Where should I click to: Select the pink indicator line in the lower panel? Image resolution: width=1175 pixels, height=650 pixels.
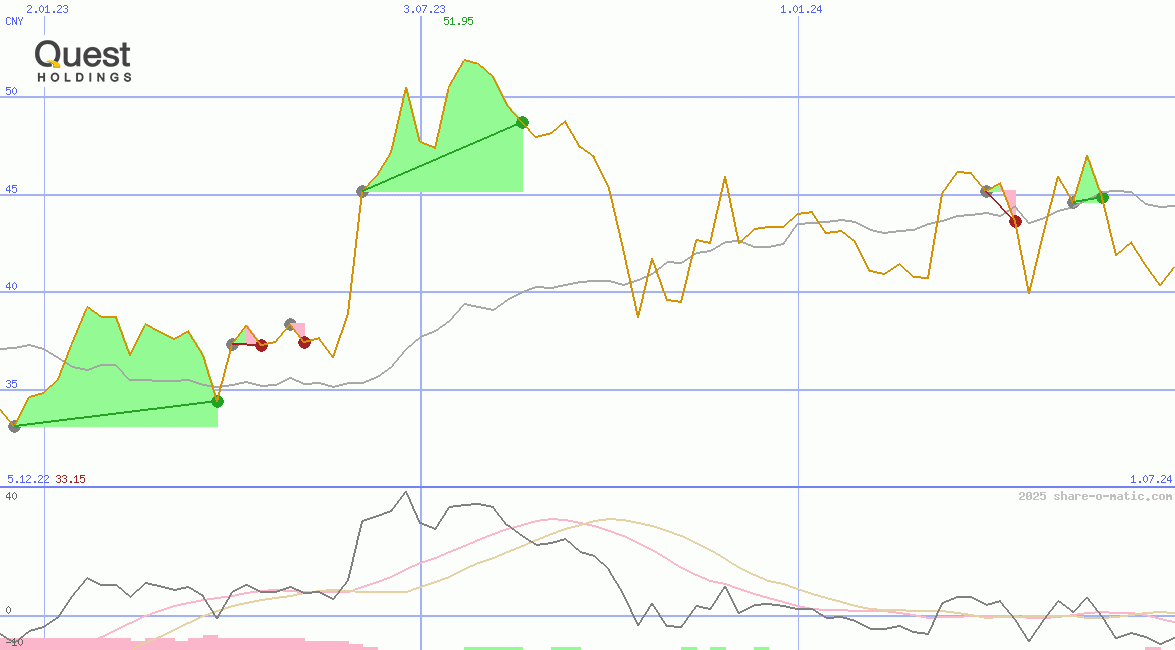(550, 520)
